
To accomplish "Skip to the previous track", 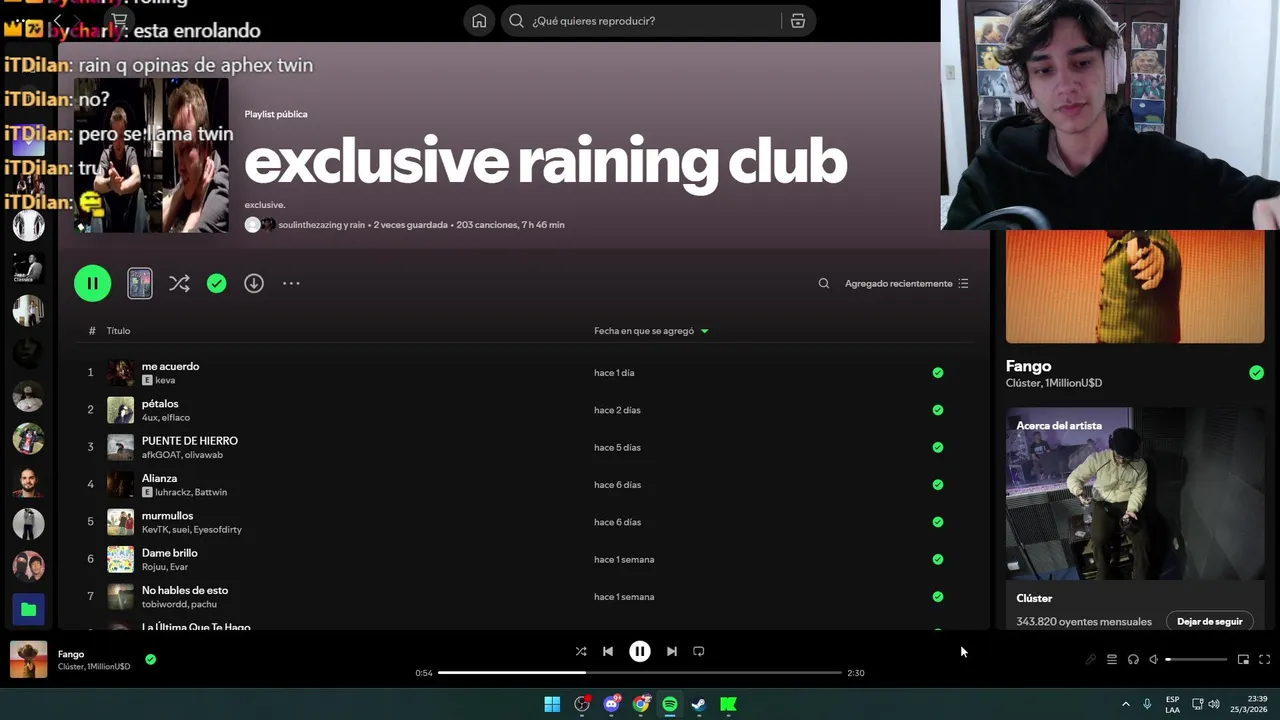I will point(608,651).
